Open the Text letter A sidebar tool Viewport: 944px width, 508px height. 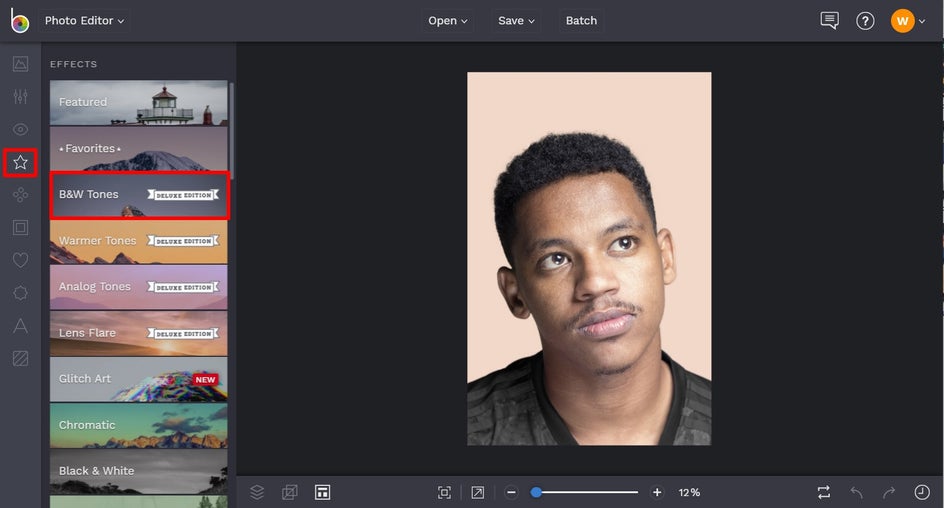click(x=20, y=326)
